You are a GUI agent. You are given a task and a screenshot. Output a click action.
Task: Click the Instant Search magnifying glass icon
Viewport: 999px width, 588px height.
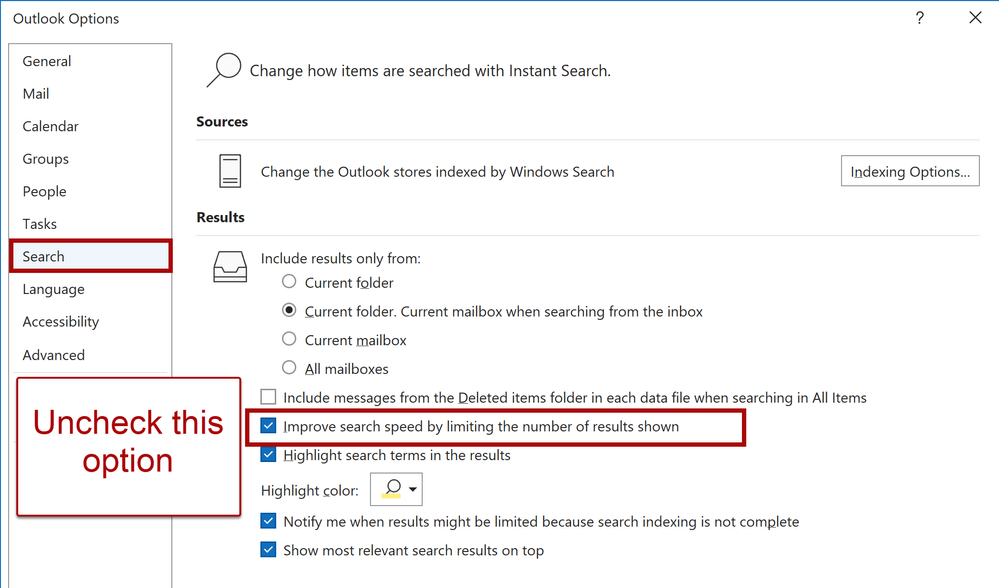224,70
